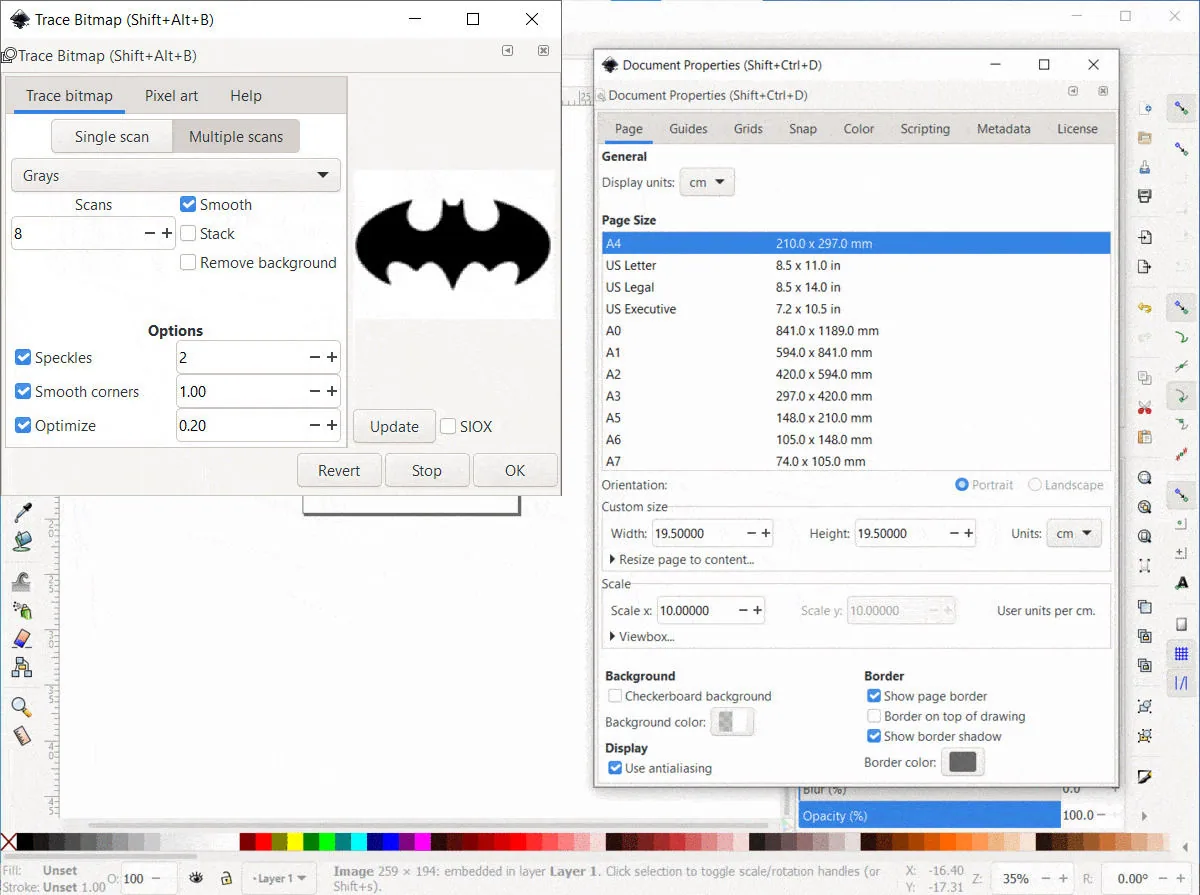1200x895 pixels.
Task: Select the Dropper color picker tool
Action: (x=21, y=513)
